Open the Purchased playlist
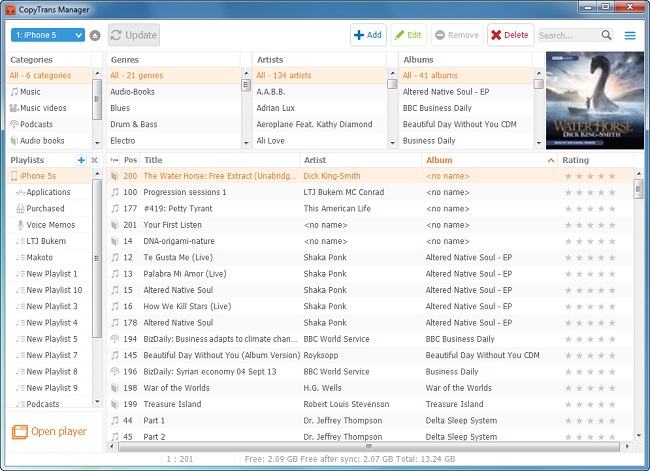This screenshot has height=471, width=650. pyautogui.click(x=49, y=209)
